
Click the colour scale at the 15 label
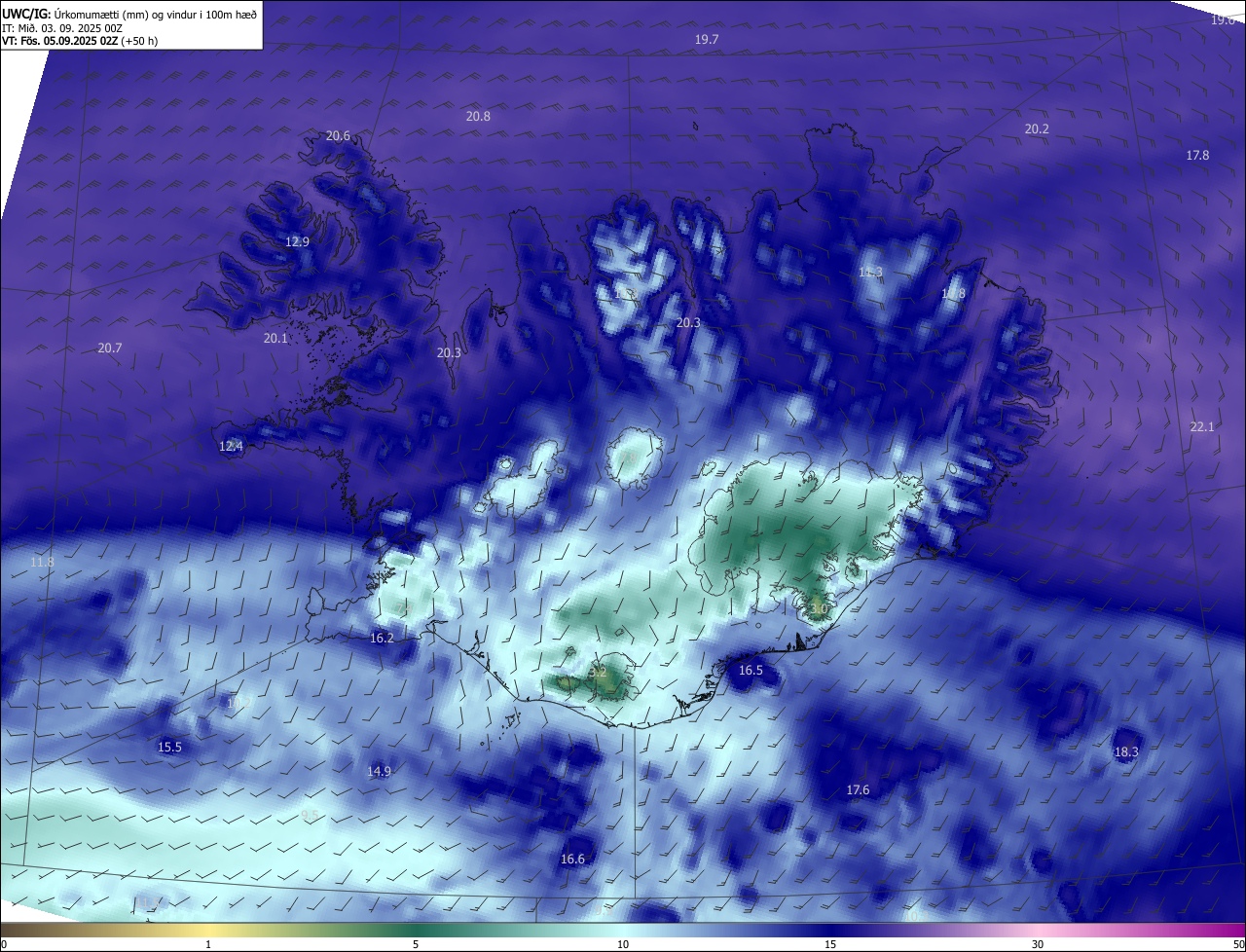830,944
